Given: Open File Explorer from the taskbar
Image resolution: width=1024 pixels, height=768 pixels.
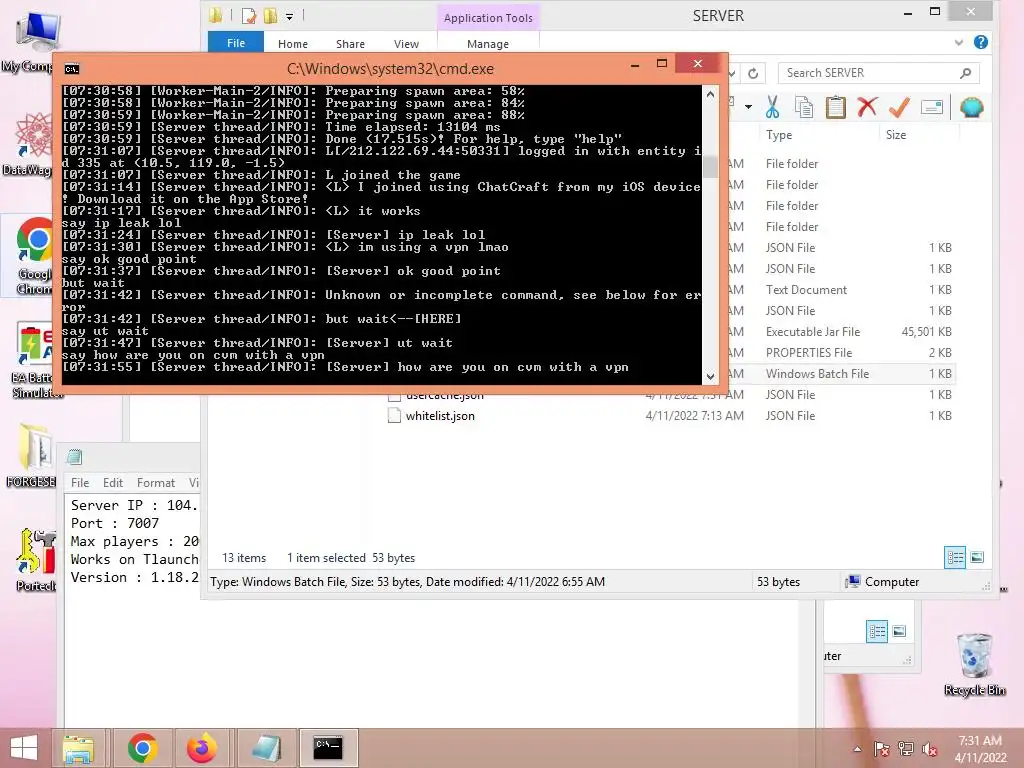Looking at the screenshot, I should point(78,748).
